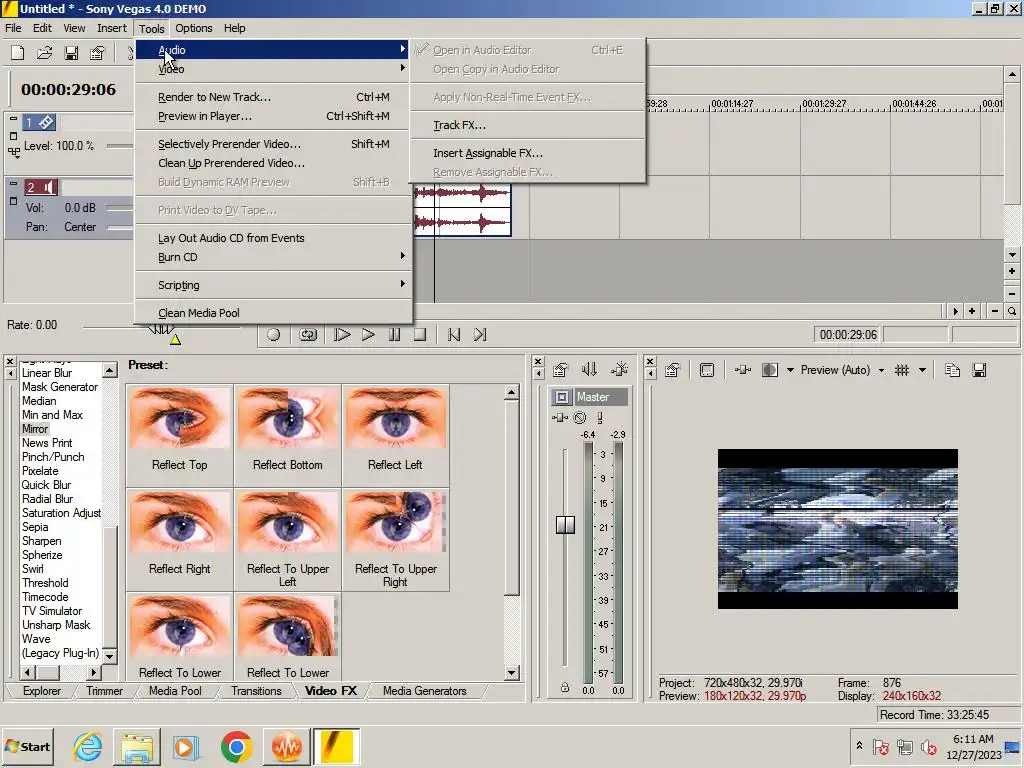Expand the Scripting submenu
The width and height of the screenshot is (1024, 768).
point(274,285)
